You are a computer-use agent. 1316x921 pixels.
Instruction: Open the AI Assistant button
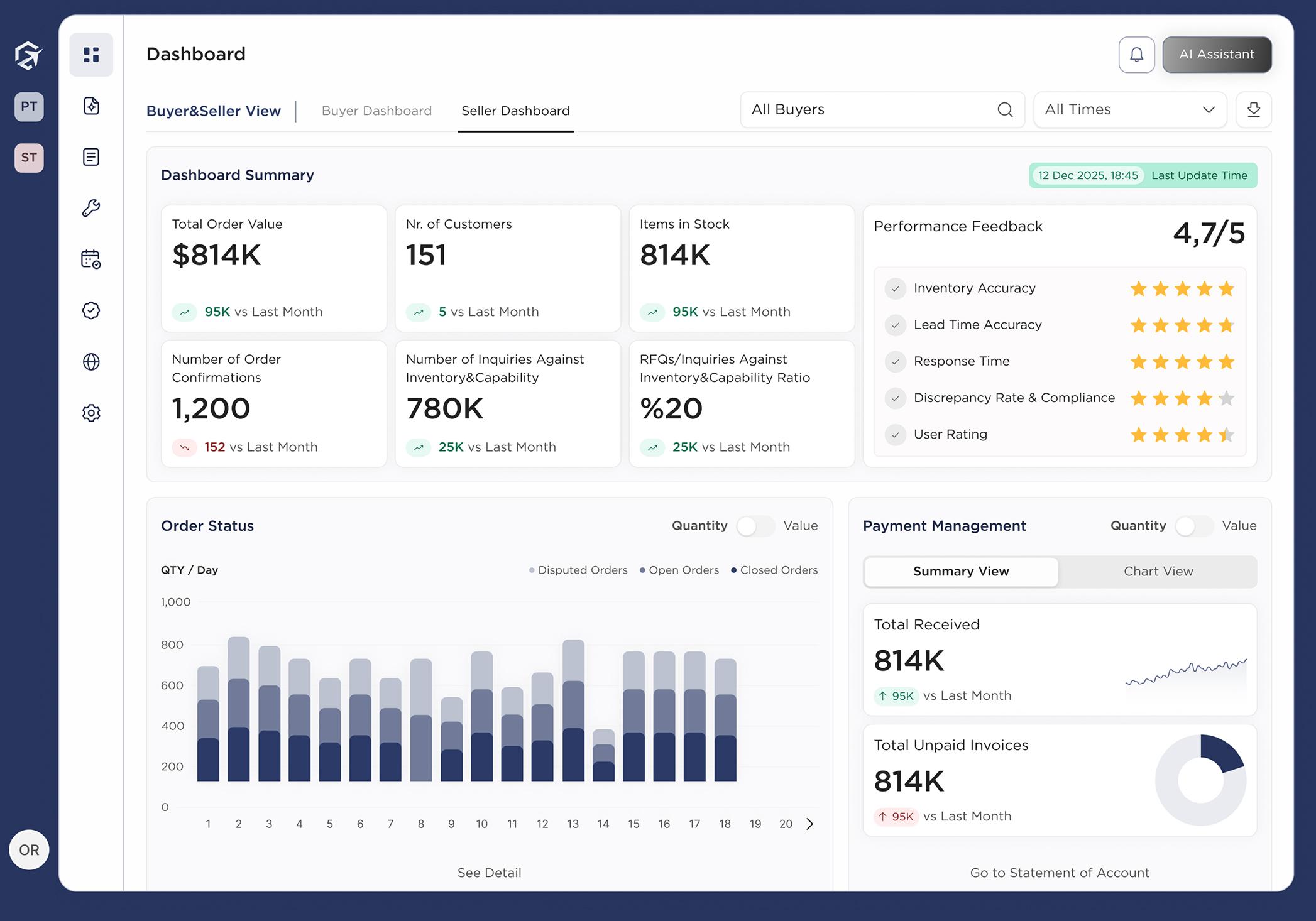tap(1216, 54)
